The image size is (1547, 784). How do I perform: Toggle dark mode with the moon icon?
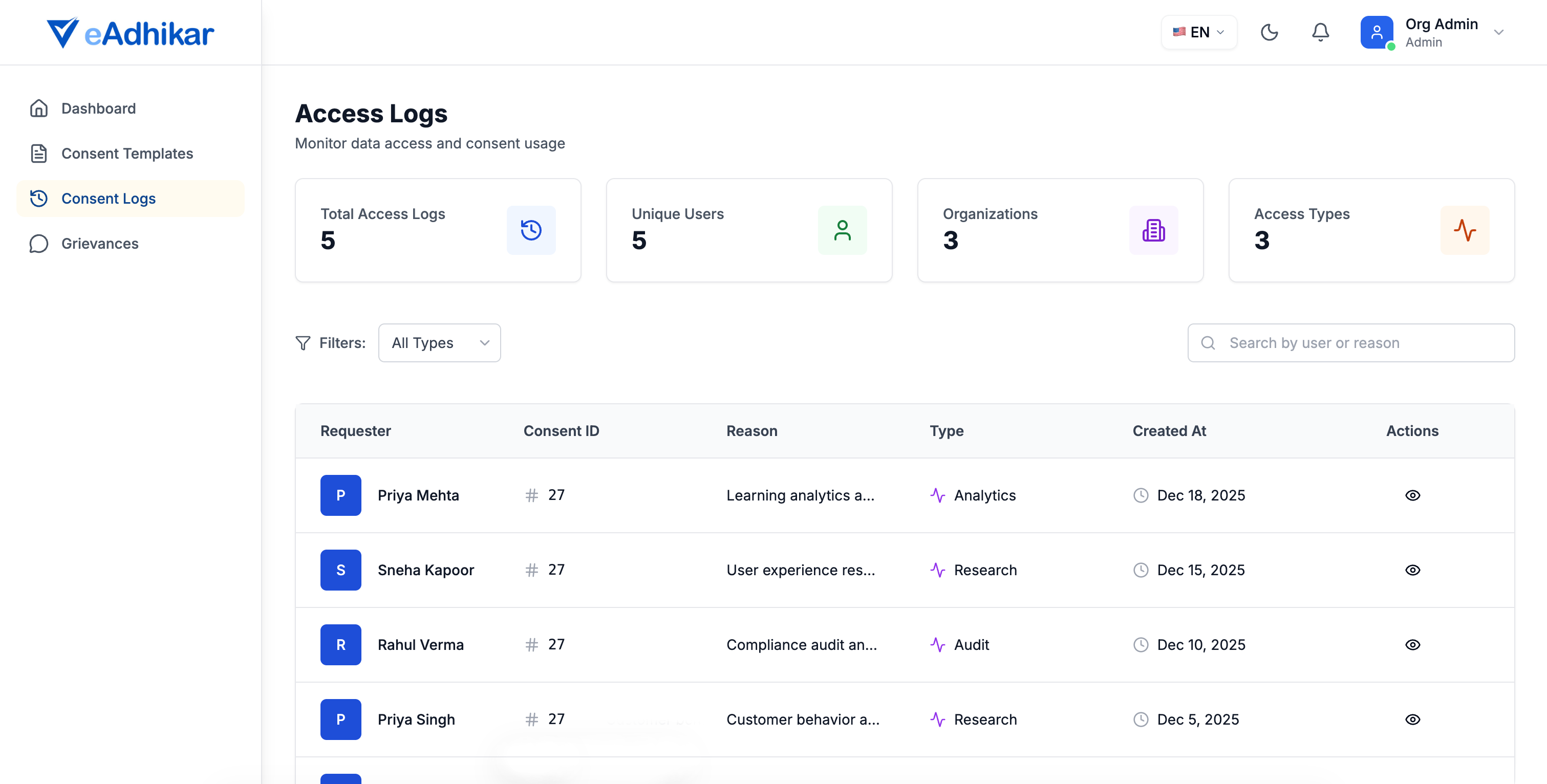click(x=1269, y=32)
